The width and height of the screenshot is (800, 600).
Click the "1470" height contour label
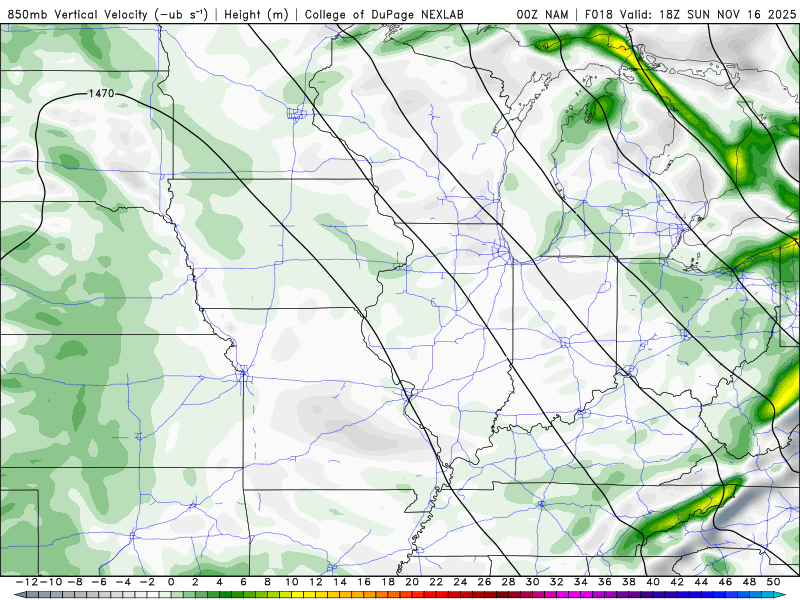(101, 93)
